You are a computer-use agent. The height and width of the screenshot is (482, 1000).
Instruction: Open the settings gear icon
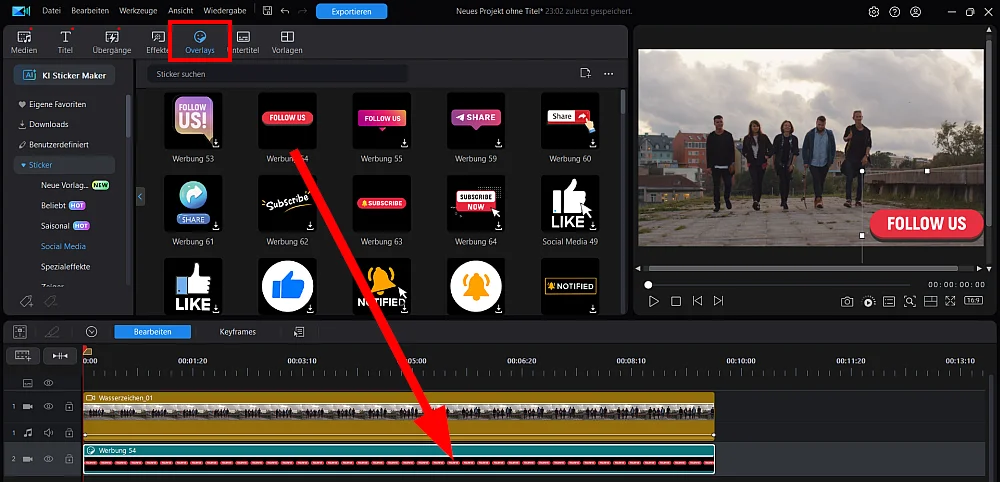tap(874, 11)
